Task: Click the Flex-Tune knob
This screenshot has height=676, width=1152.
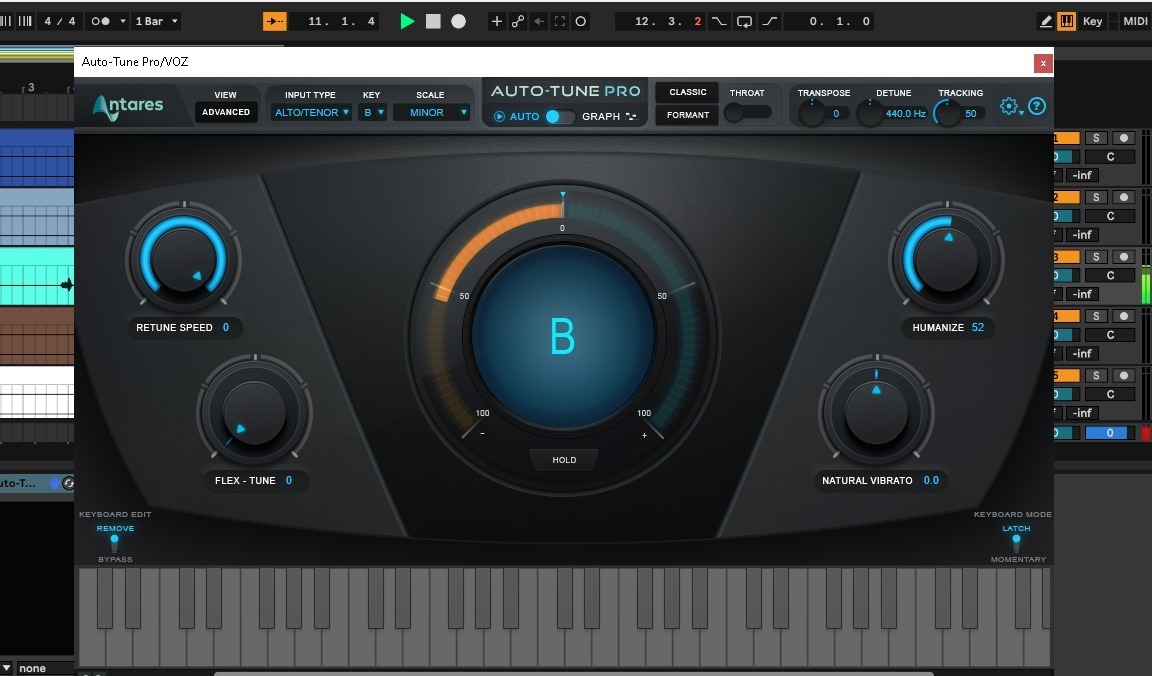Action: click(254, 411)
